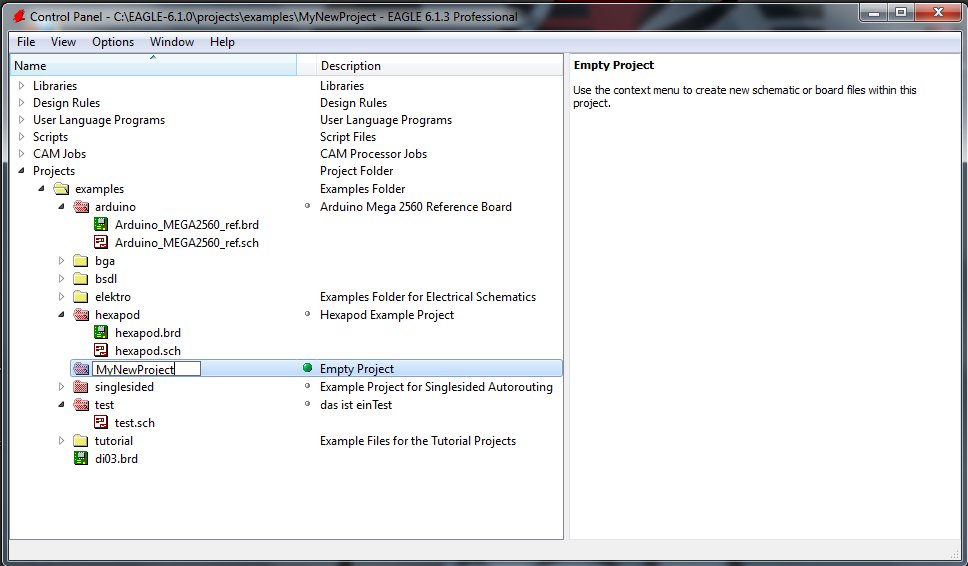This screenshot has height=566, width=968.
Task: Click the test.sch schematic file icon
Action: click(x=101, y=423)
